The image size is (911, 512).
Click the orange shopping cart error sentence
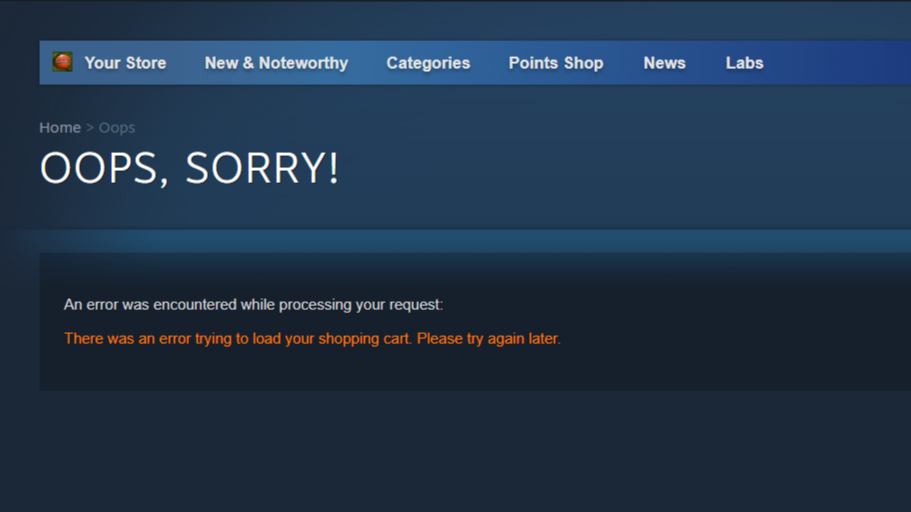pos(312,338)
